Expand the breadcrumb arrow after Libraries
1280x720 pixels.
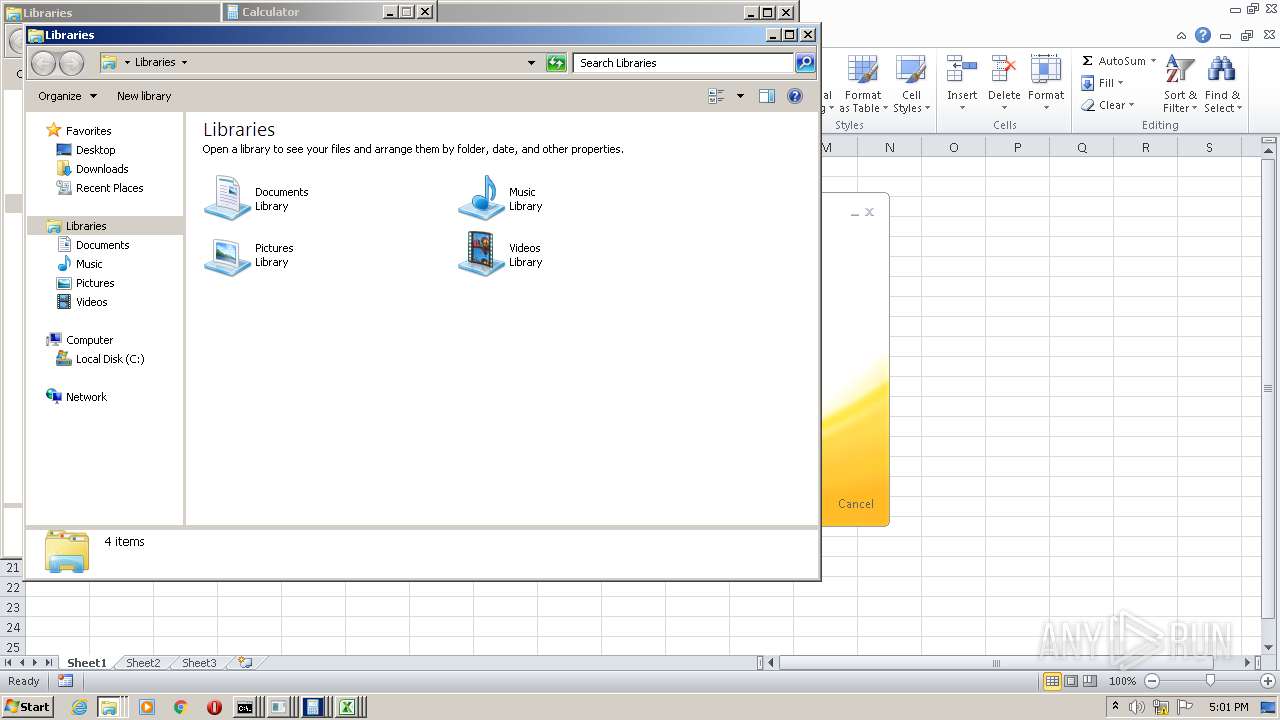coord(184,62)
